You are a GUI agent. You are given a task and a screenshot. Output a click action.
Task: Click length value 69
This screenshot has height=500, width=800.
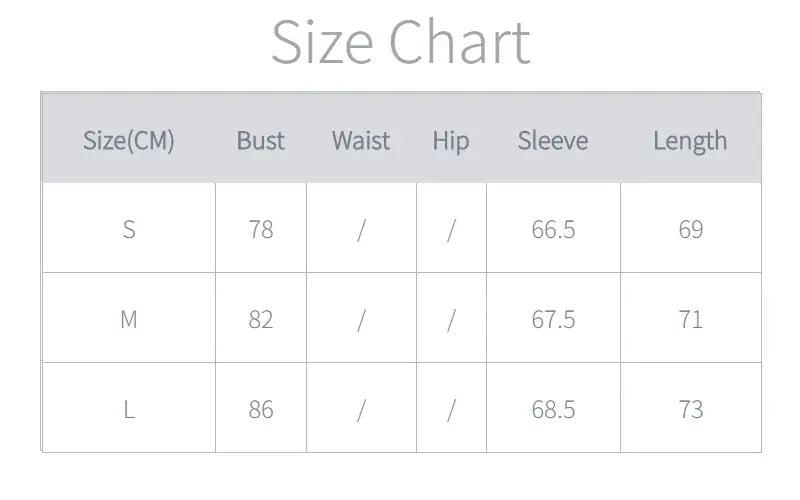point(691,229)
